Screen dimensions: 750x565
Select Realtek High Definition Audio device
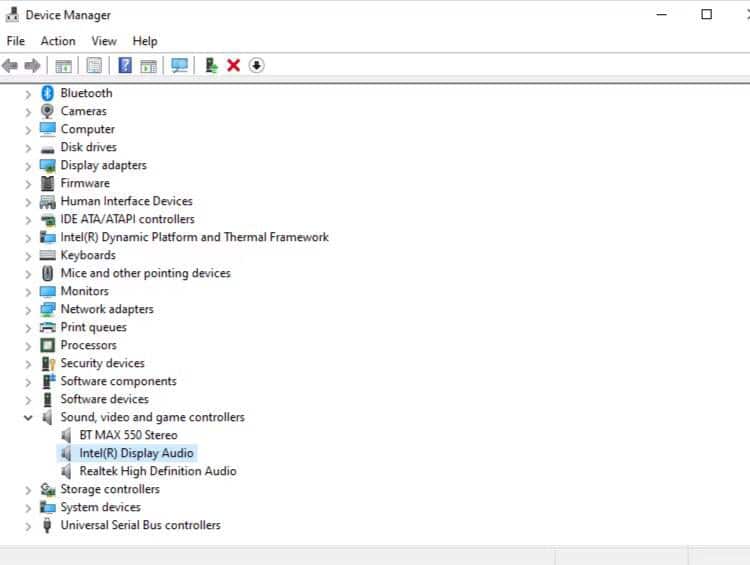point(157,471)
